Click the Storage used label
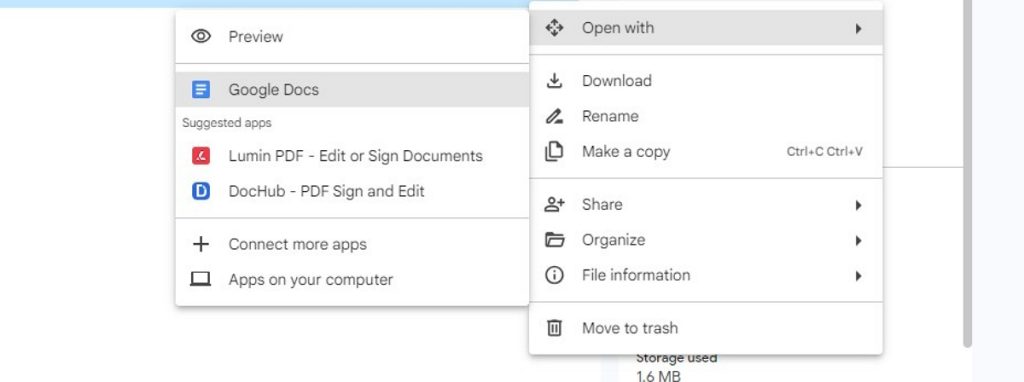1024x382 pixels. pyautogui.click(x=676, y=358)
